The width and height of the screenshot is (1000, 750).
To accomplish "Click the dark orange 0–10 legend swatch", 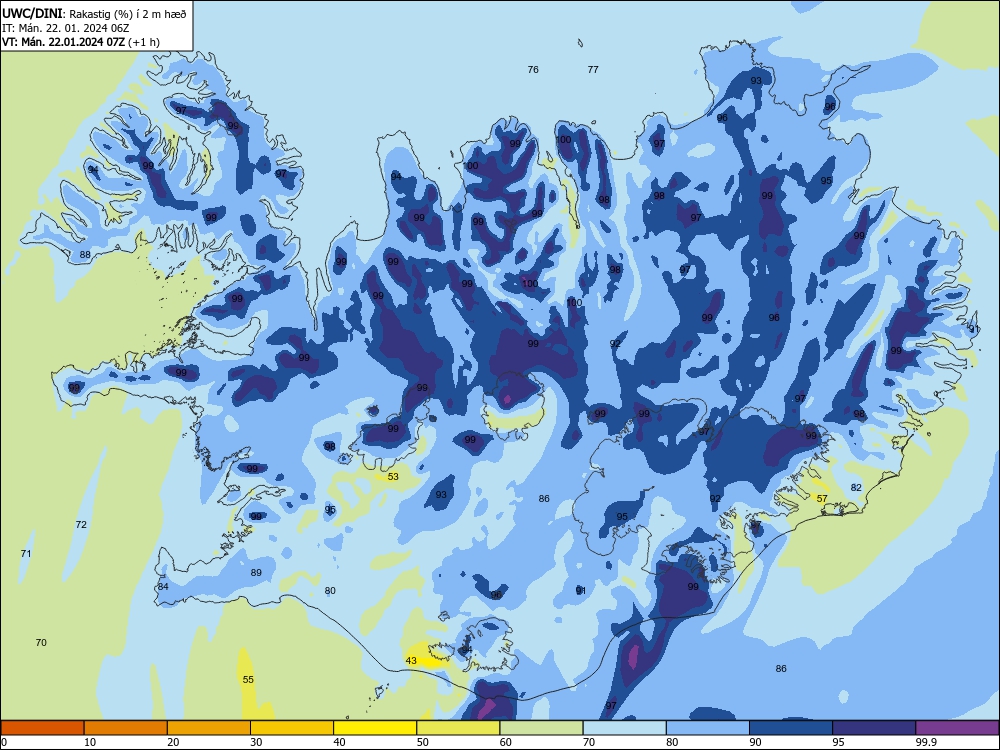I will click(42, 728).
